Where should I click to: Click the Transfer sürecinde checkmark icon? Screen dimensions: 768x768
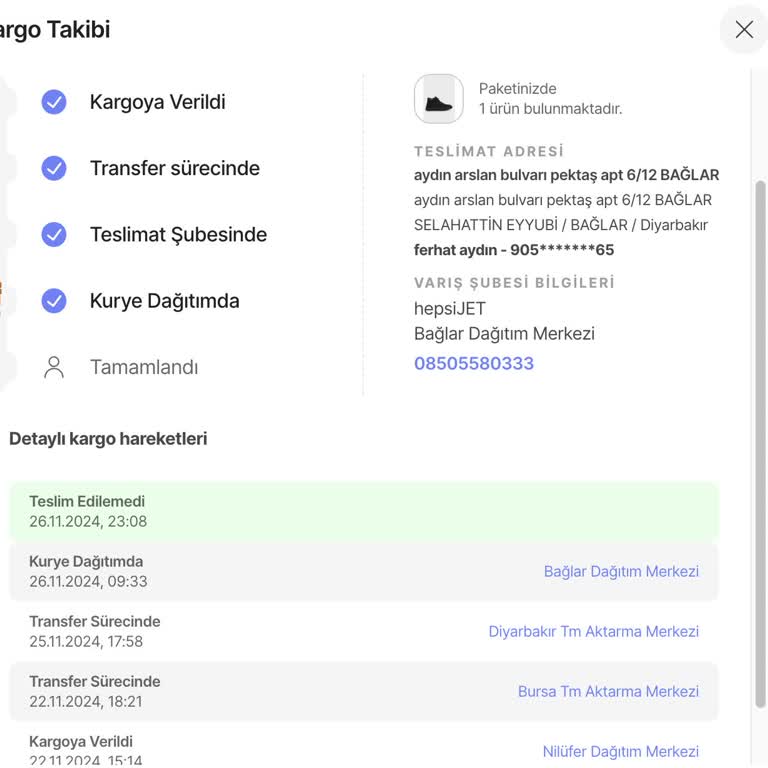tap(54, 168)
